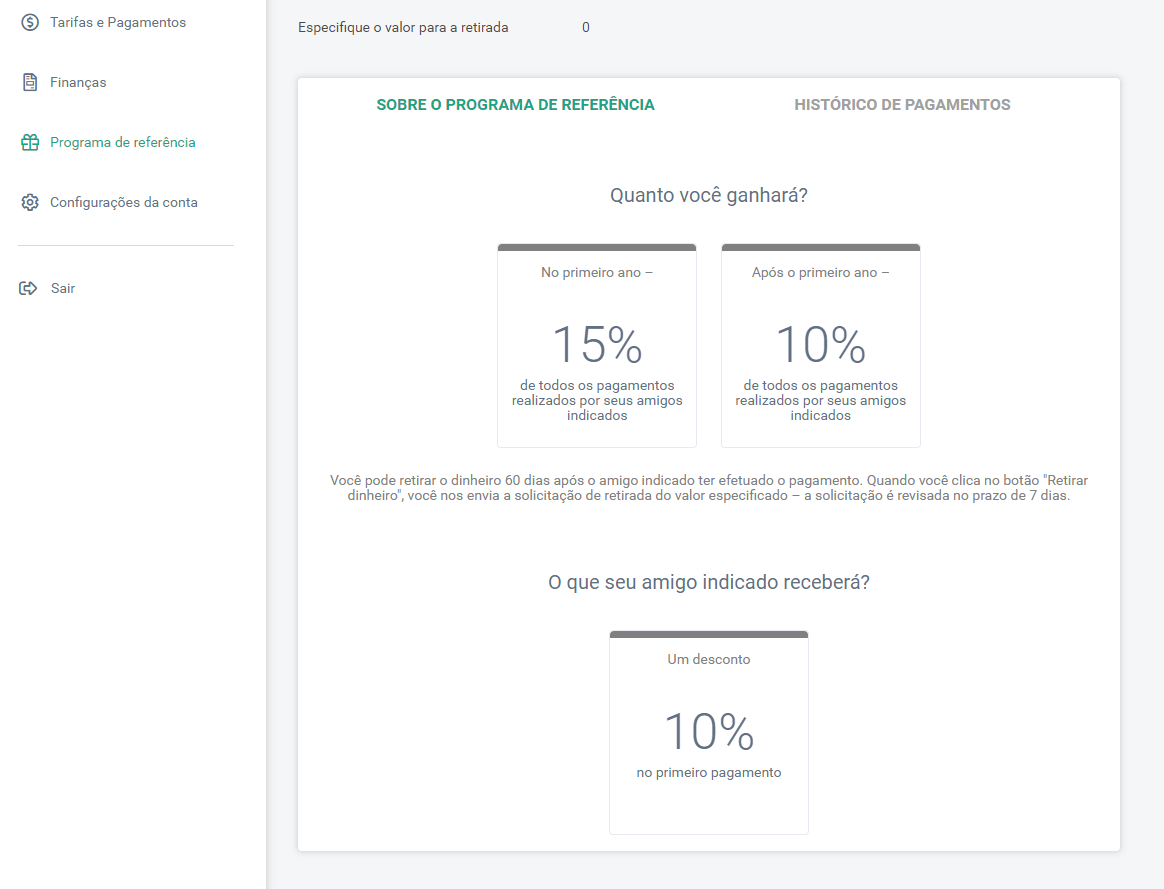Open Tarifas e Pagamentos menu item
This screenshot has height=889, width=1164.
coord(118,22)
